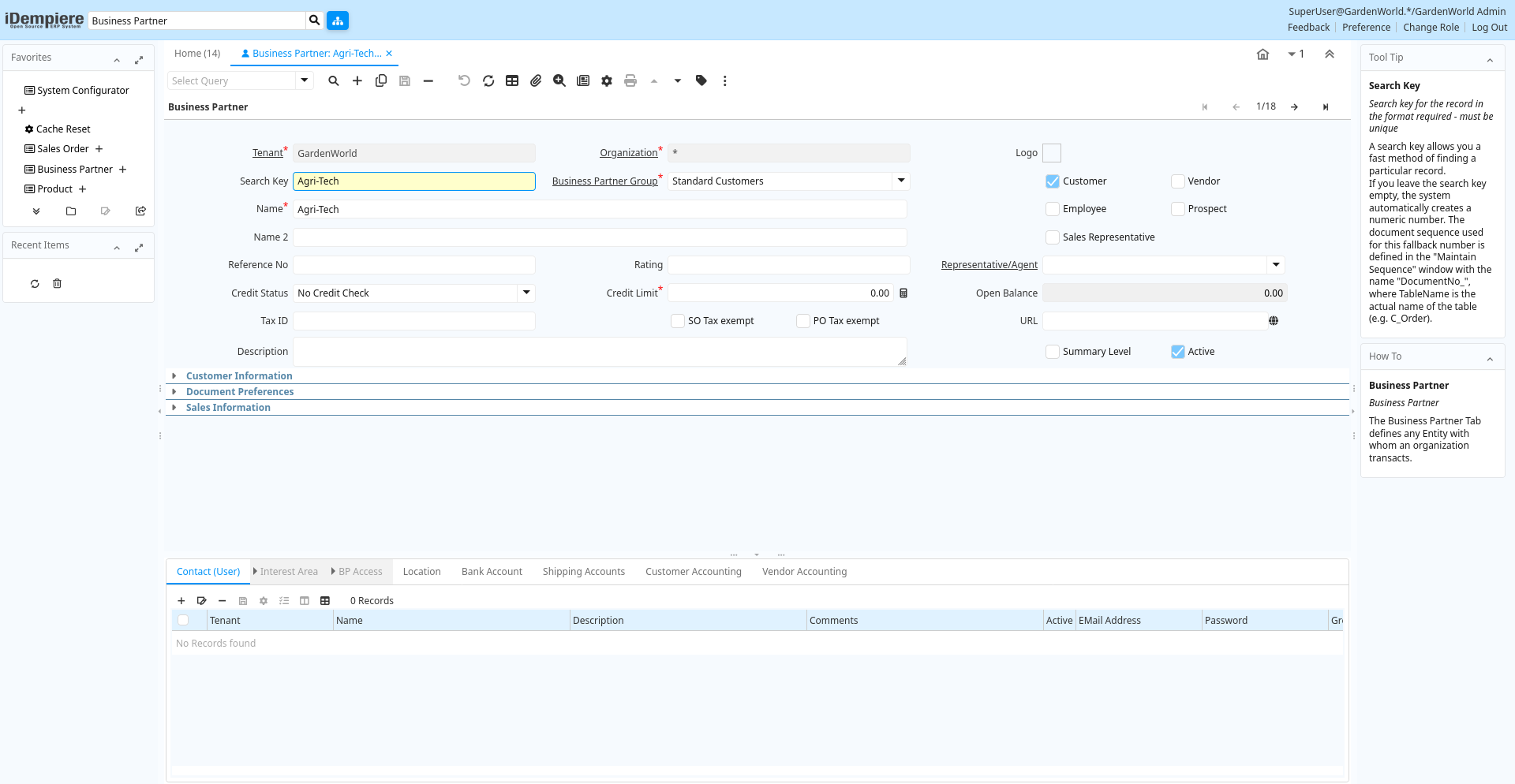This screenshot has width=1515, height=784.
Task: Expand the Customer Information section
Action: coord(239,376)
